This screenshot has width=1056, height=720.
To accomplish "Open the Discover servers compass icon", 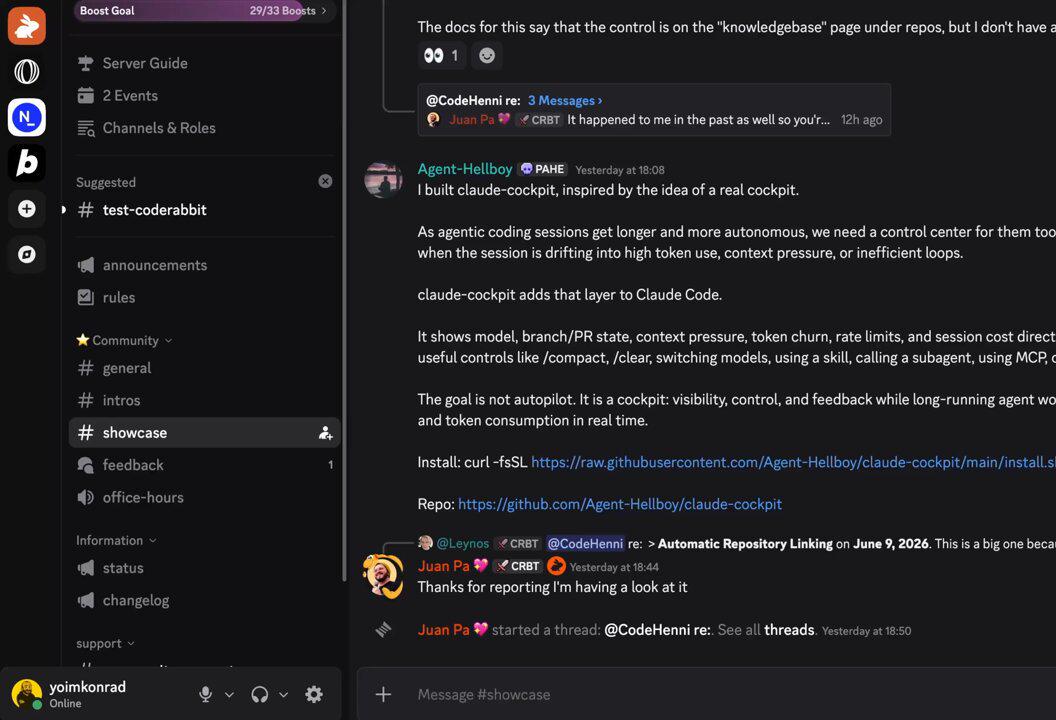I will click(27, 254).
